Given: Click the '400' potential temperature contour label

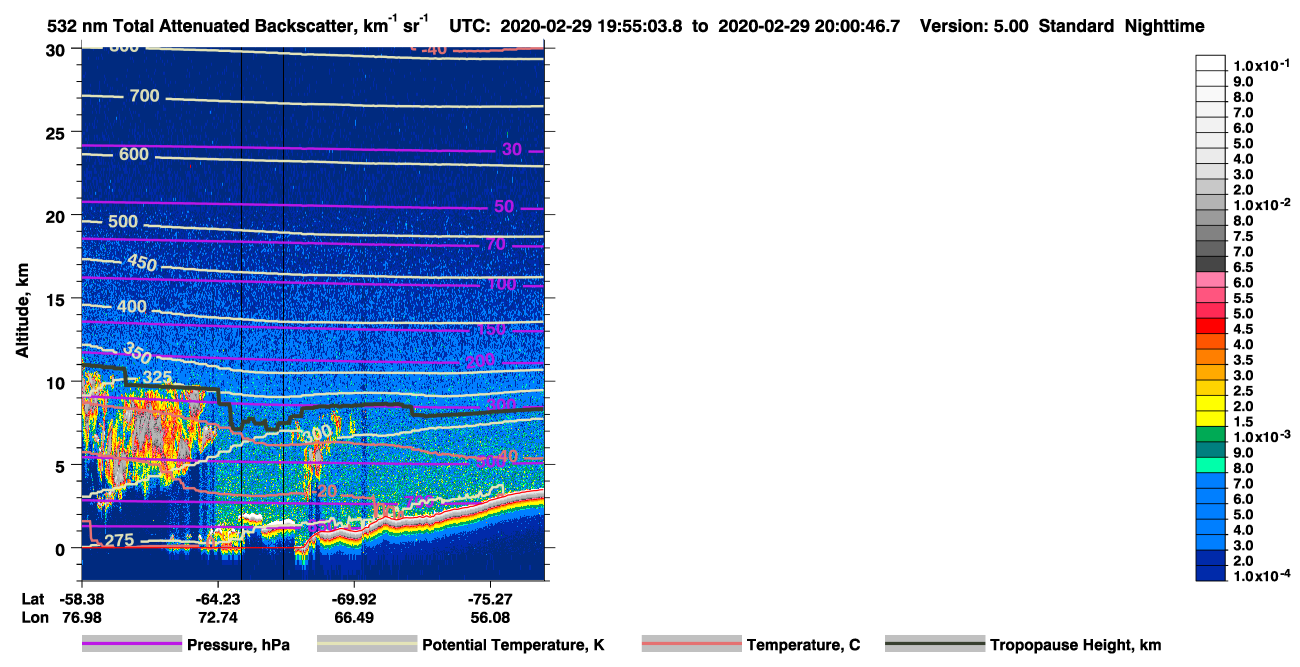Looking at the screenshot, I should tap(132, 306).
